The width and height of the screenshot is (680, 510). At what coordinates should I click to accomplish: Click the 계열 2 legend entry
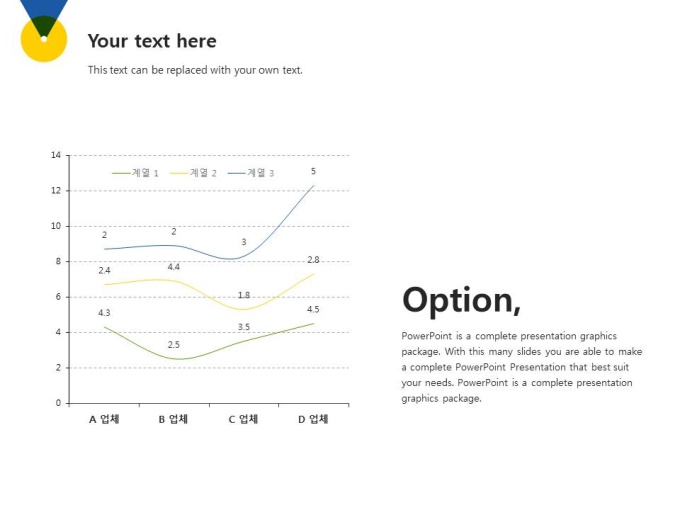[193, 173]
